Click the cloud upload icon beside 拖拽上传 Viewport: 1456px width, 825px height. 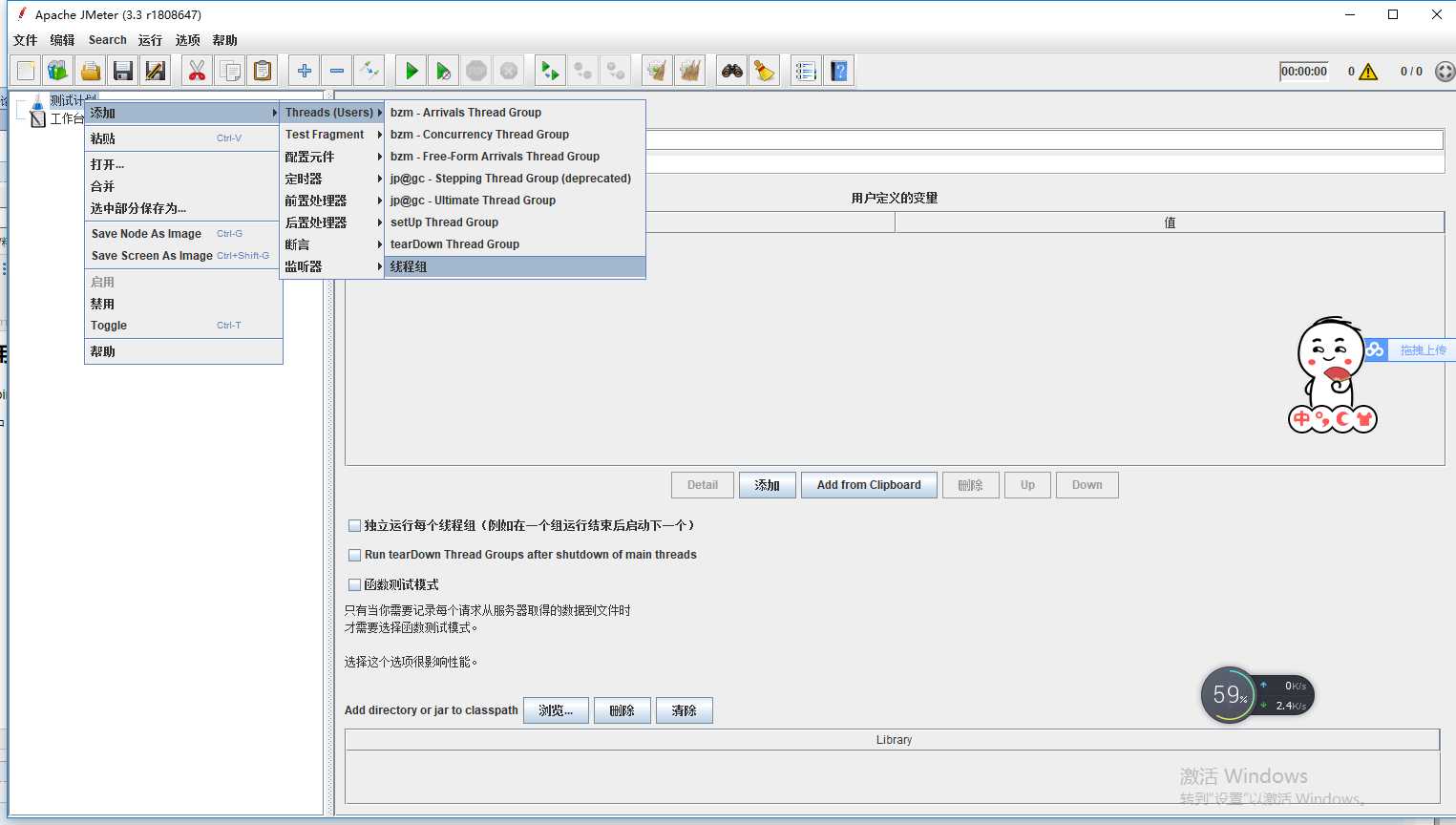point(1375,350)
